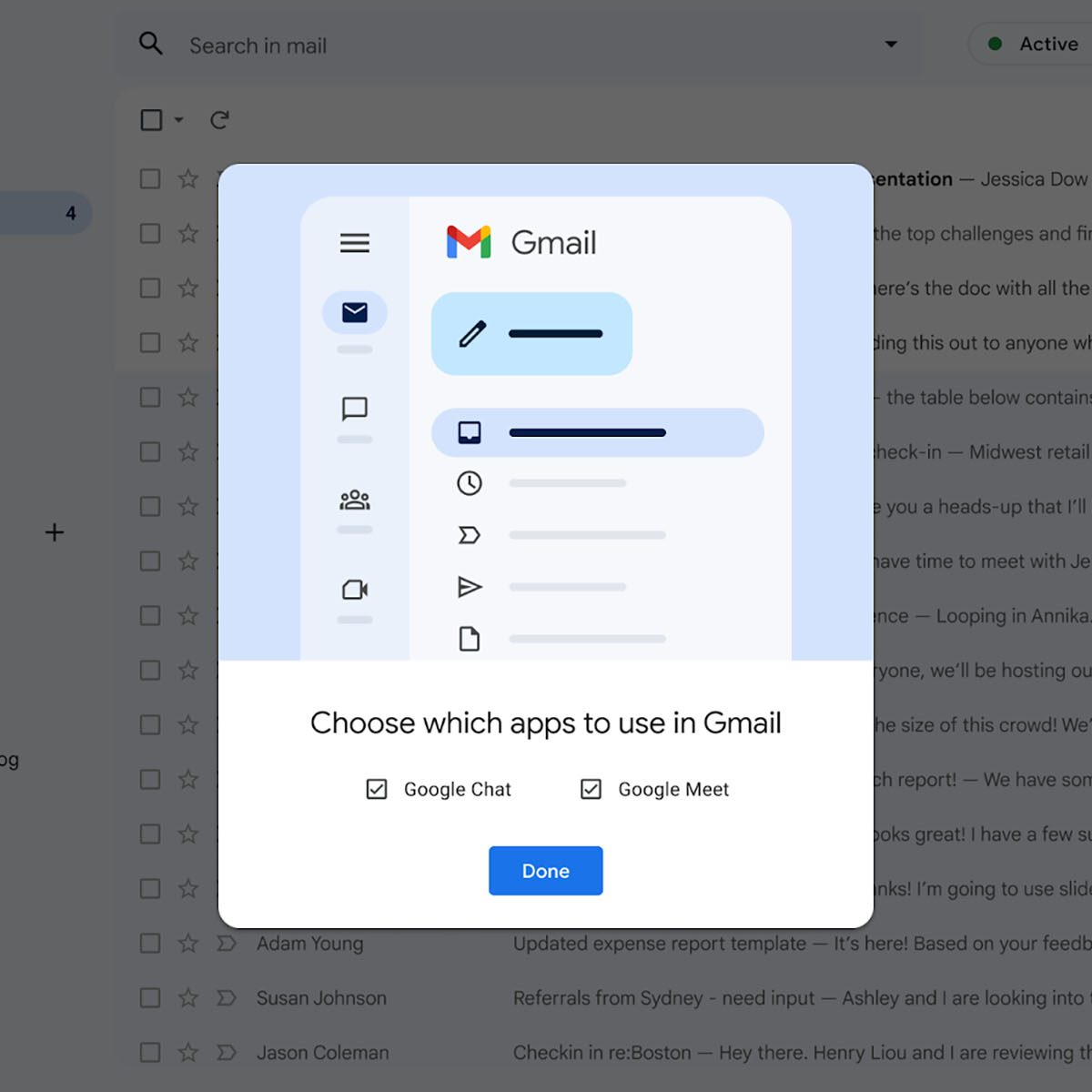
Task: Click the snoozed clock icon in illustration
Action: 470,483
